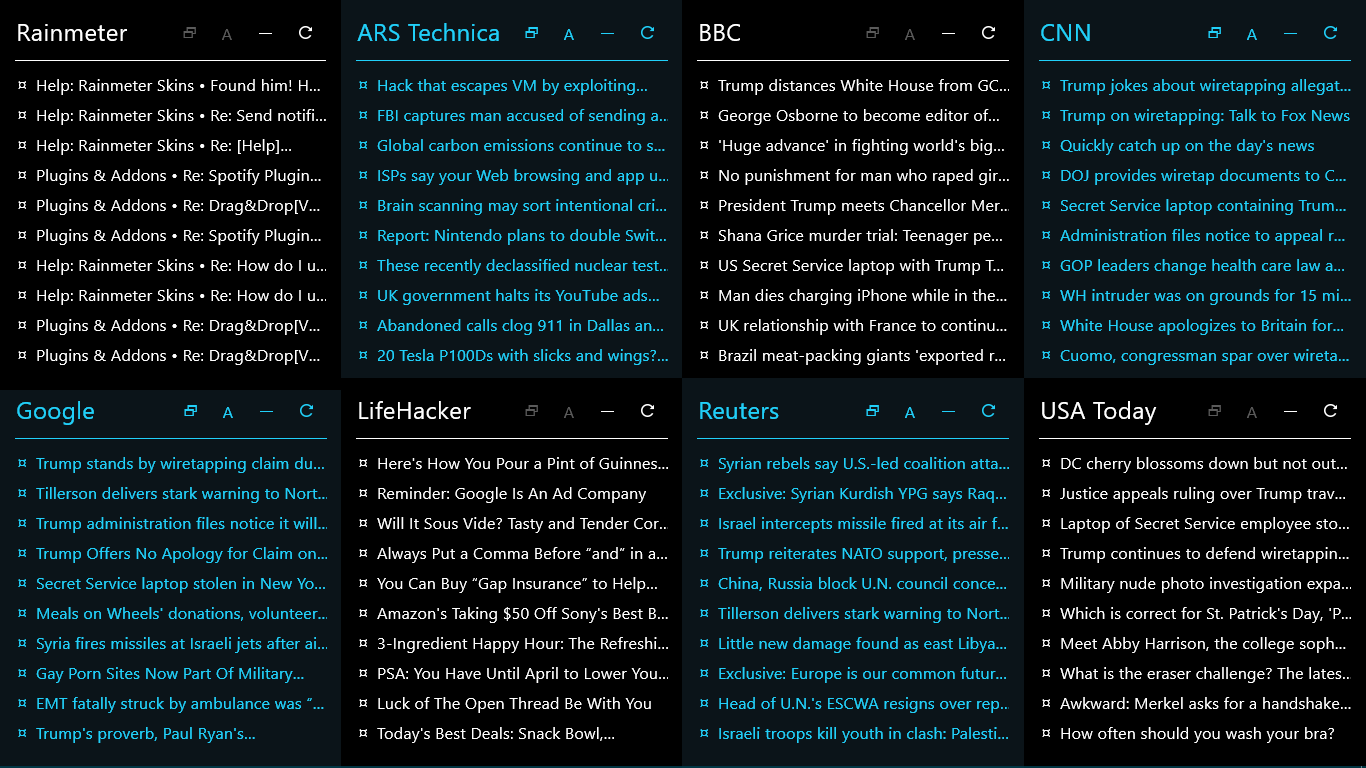This screenshot has width=1366, height=768.
Task: Refresh the BBC feed
Action: click(x=989, y=33)
